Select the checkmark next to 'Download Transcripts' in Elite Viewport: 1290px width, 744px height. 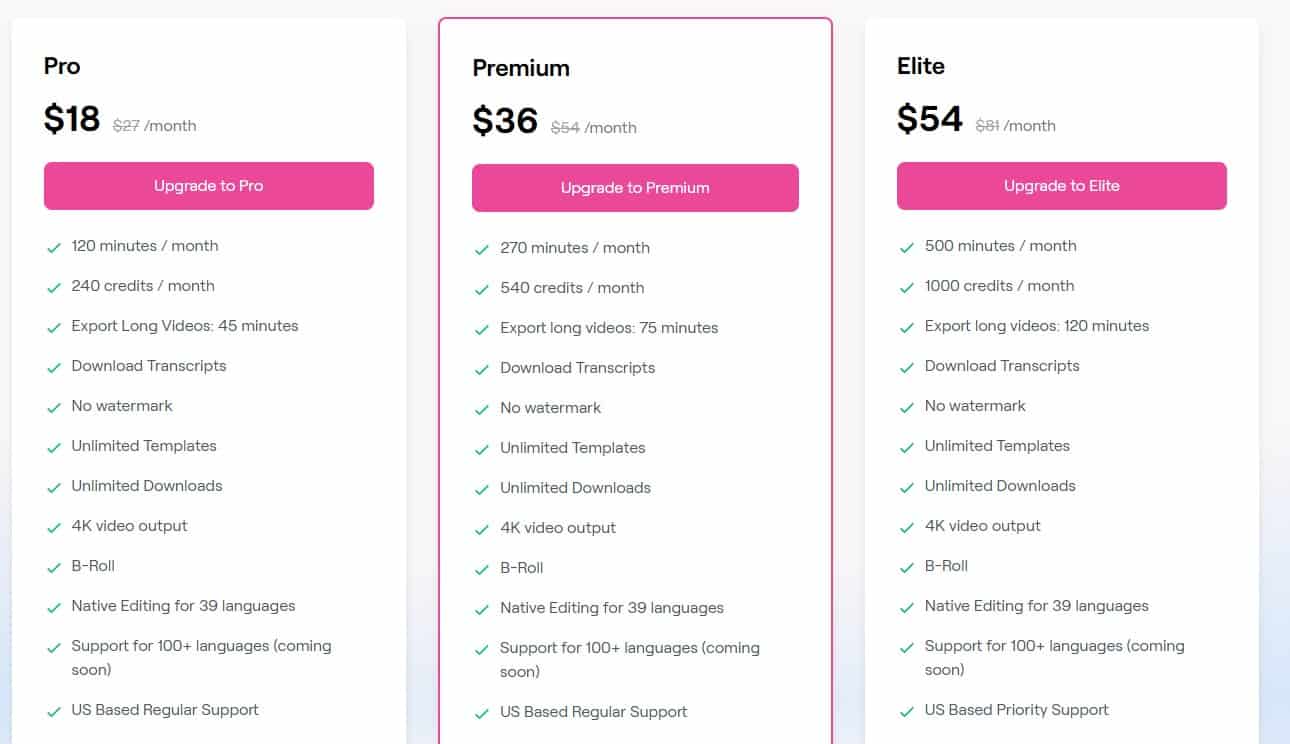pyautogui.click(x=907, y=366)
